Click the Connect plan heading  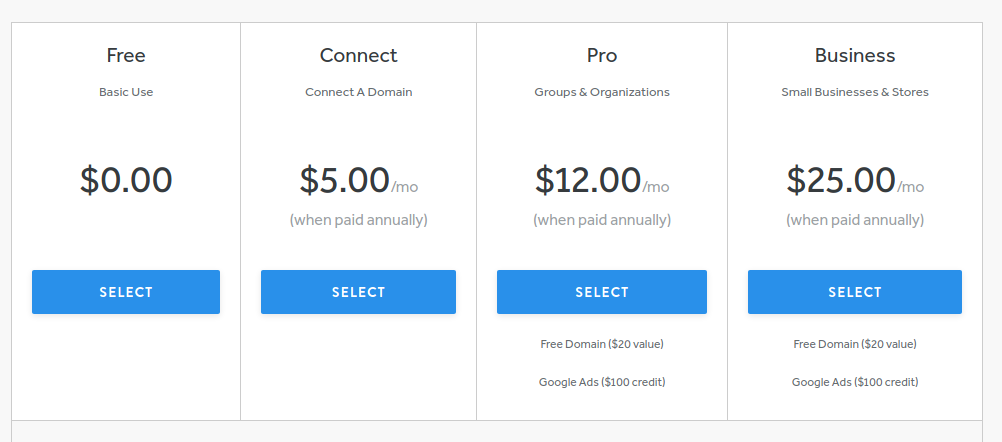pyautogui.click(x=358, y=55)
